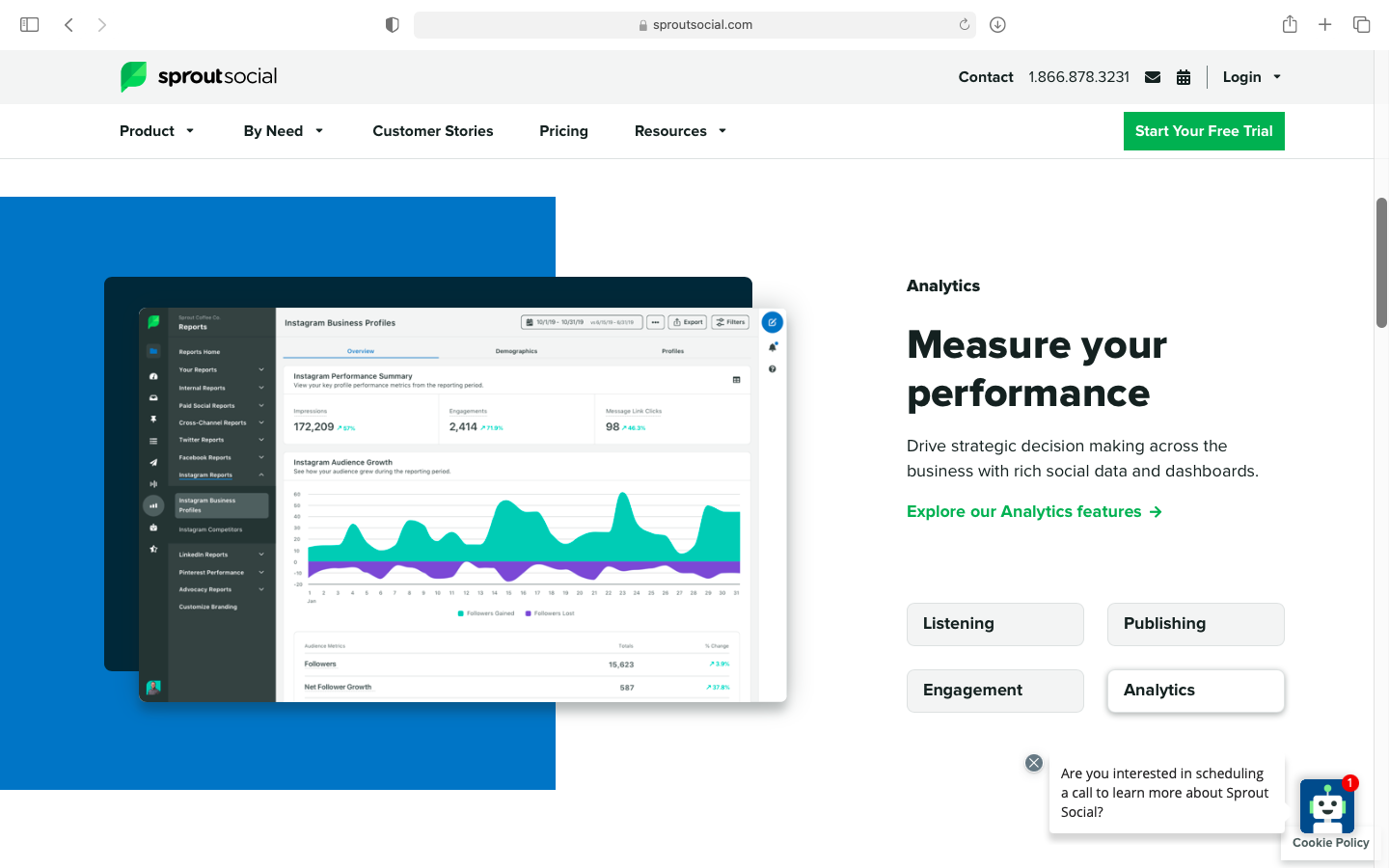
Task: Reload the page with the refresh icon
Action: coord(964,24)
